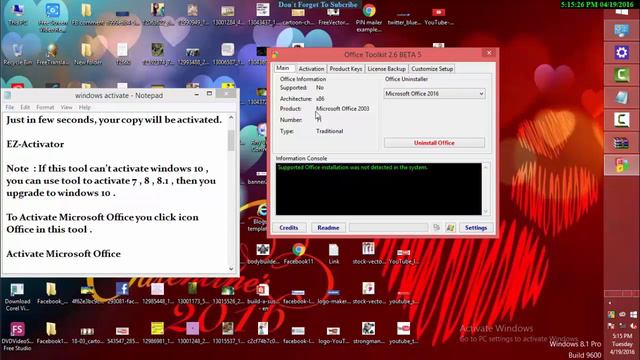Open the FreeTransla... desktop icon
Screen dimensions: 640x360
pos(53,54)
